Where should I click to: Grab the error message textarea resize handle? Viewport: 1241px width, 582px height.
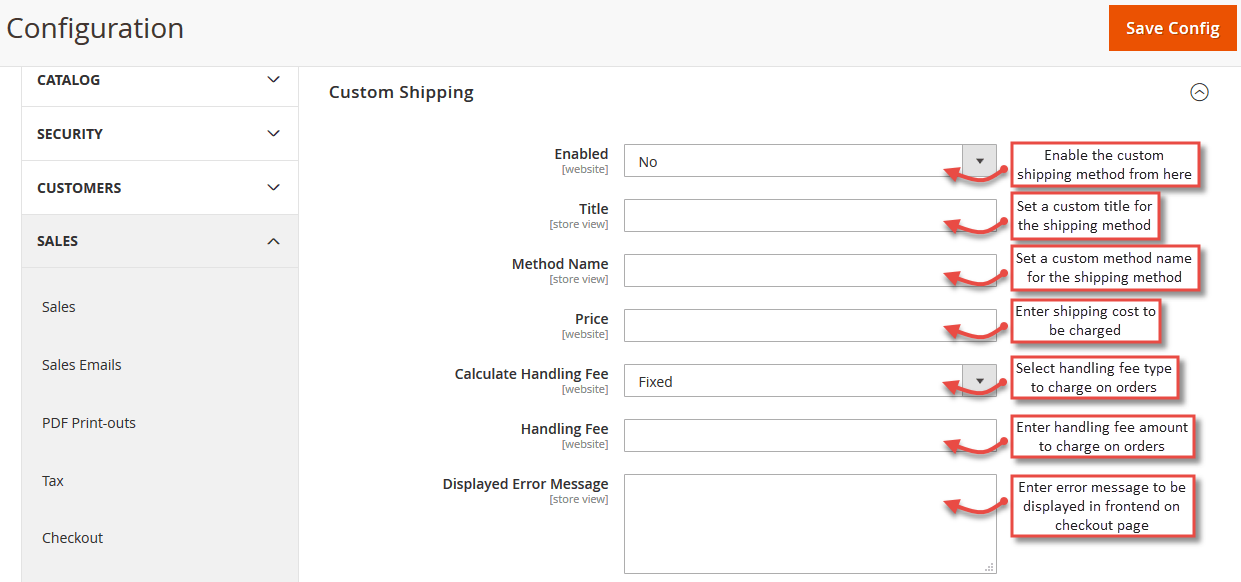[x=990, y=567]
